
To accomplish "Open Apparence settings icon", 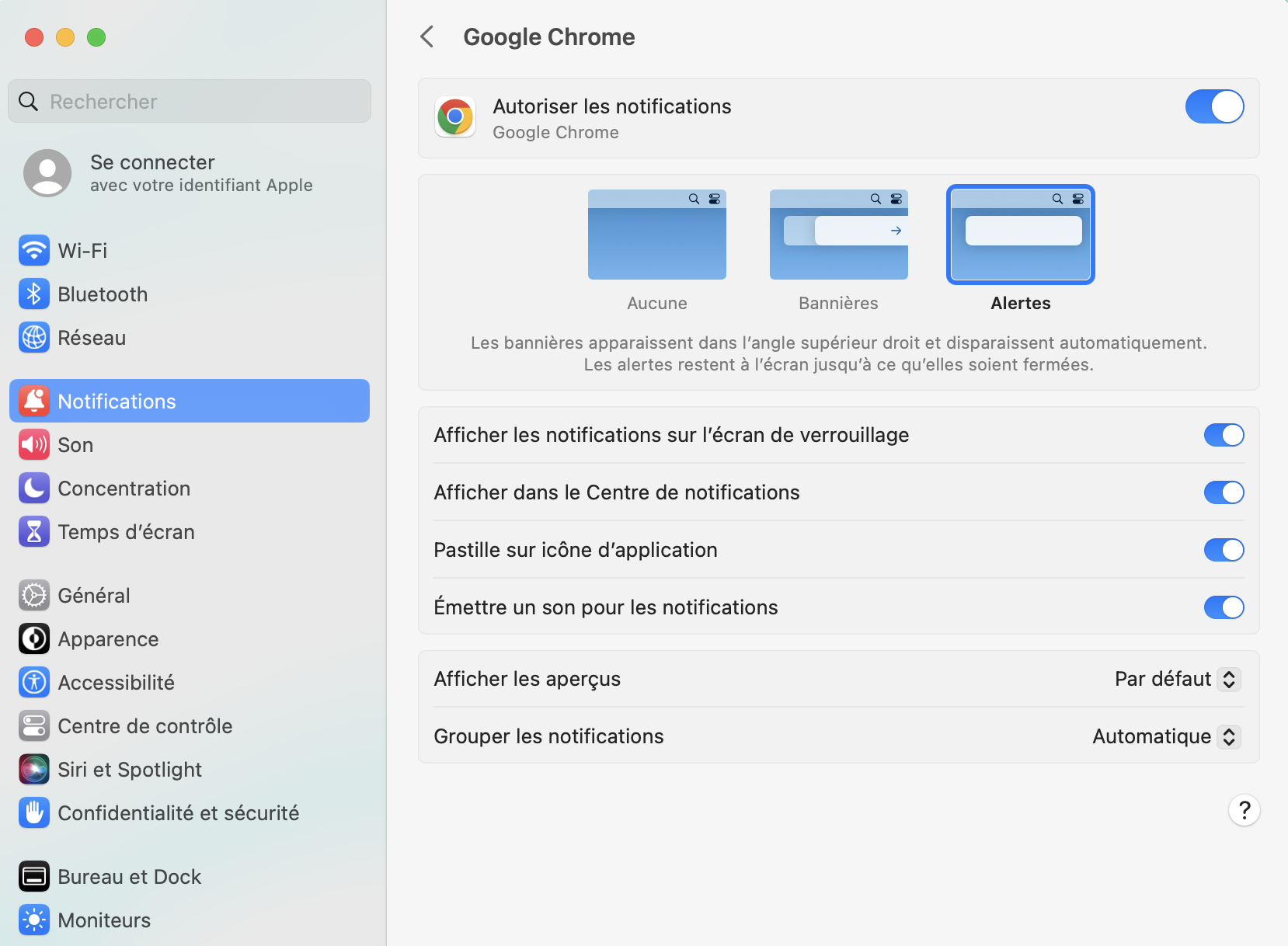I will pos(34,638).
